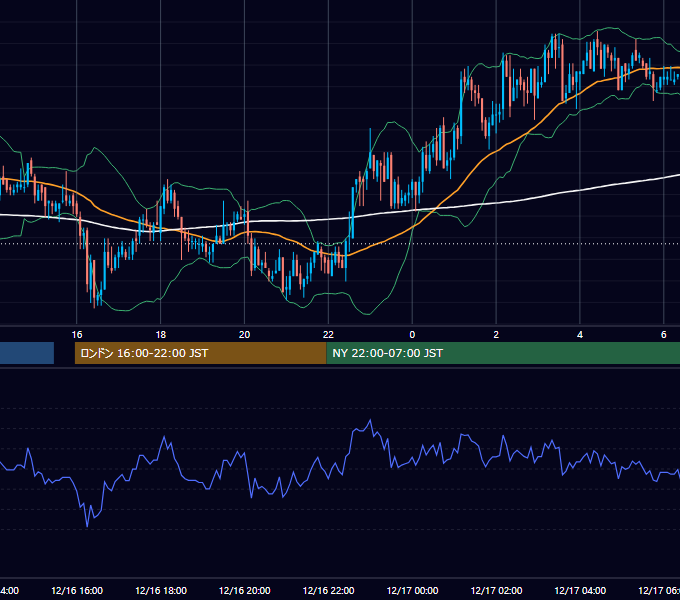
Task: Click the 12/16 20:00 time label
Action: [x=245, y=590]
